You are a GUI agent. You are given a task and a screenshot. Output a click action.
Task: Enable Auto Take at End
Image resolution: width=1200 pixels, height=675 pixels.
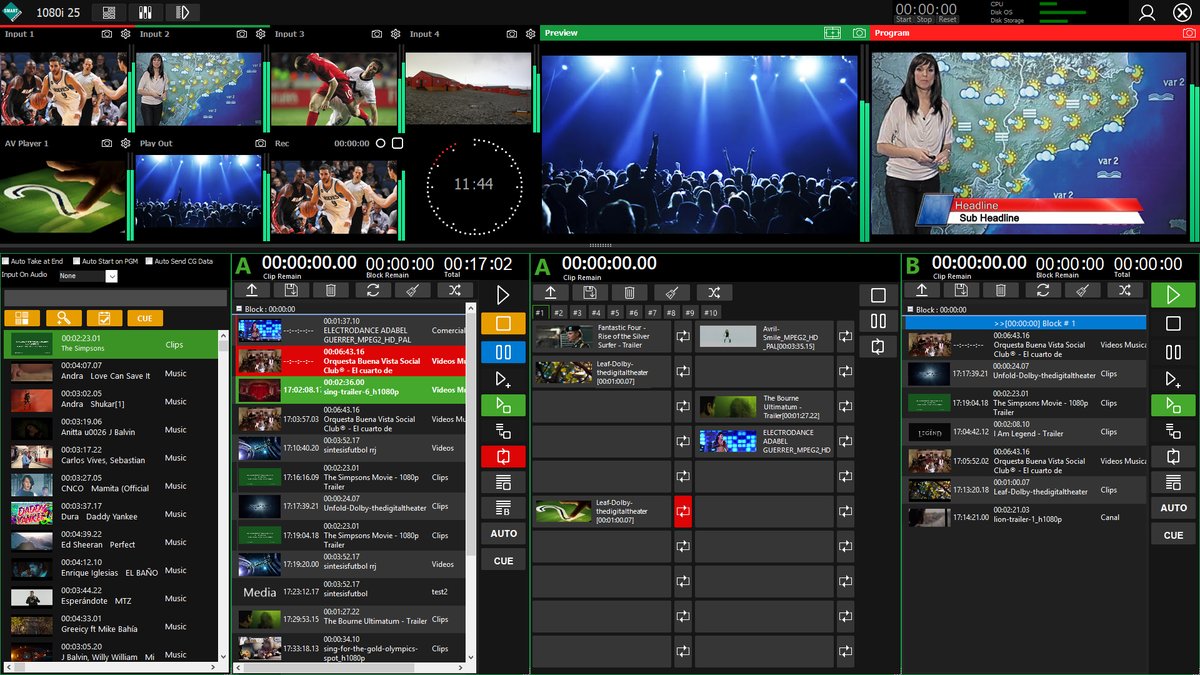click(6, 262)
